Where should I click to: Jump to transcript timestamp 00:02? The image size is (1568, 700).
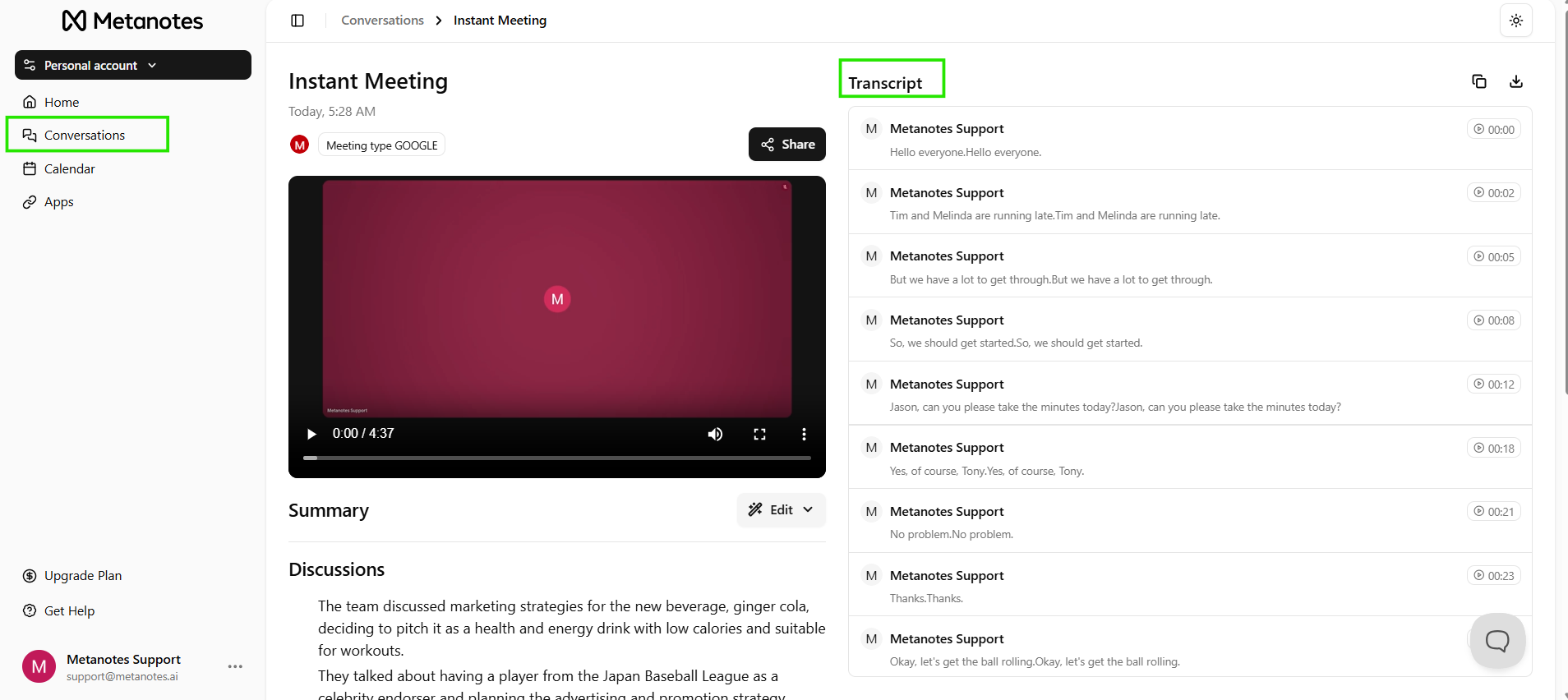point(1493,193)
